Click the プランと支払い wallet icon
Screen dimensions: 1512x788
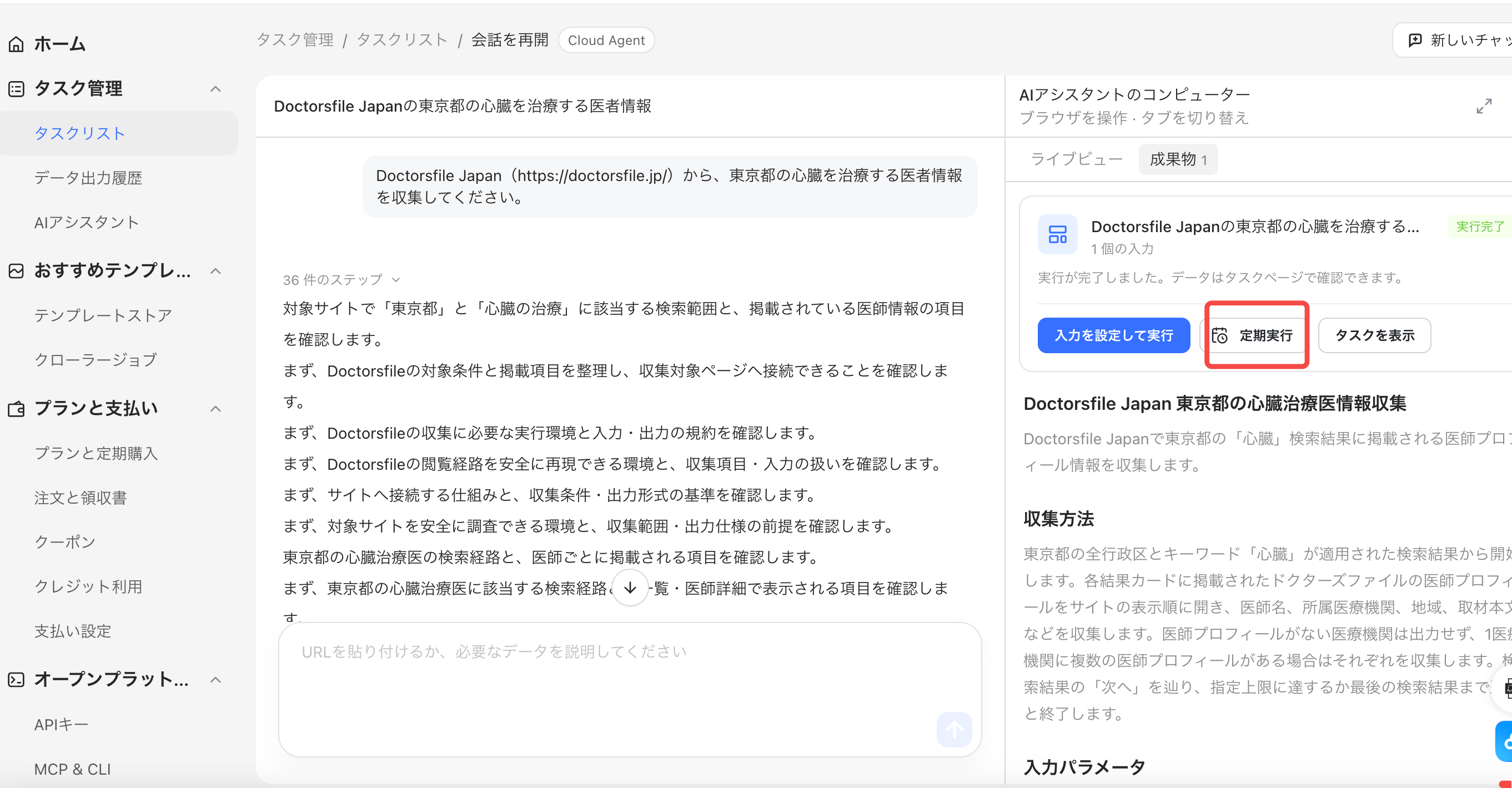(17, 409)
